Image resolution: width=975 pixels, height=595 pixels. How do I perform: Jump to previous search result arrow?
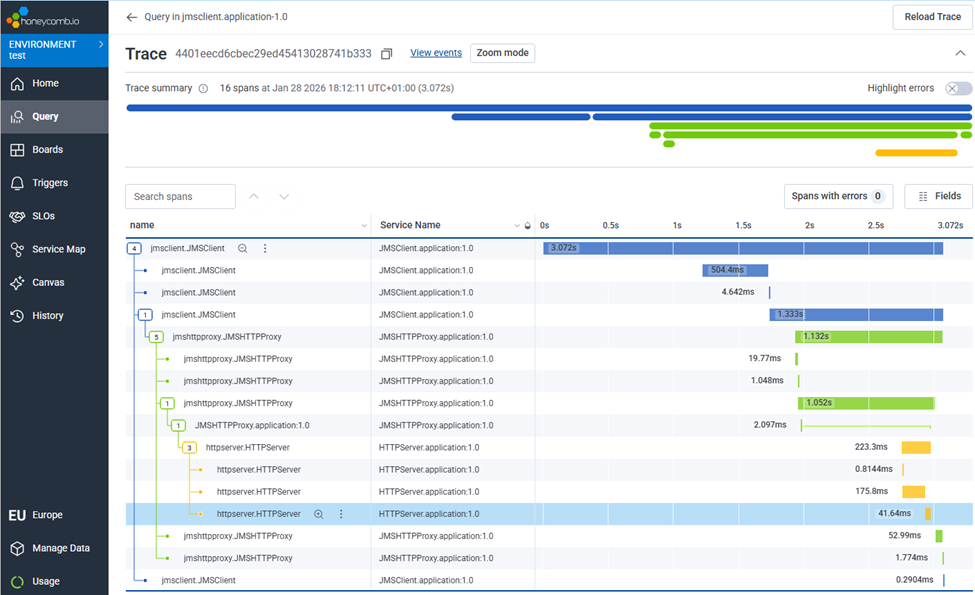[x=254, y=196]
